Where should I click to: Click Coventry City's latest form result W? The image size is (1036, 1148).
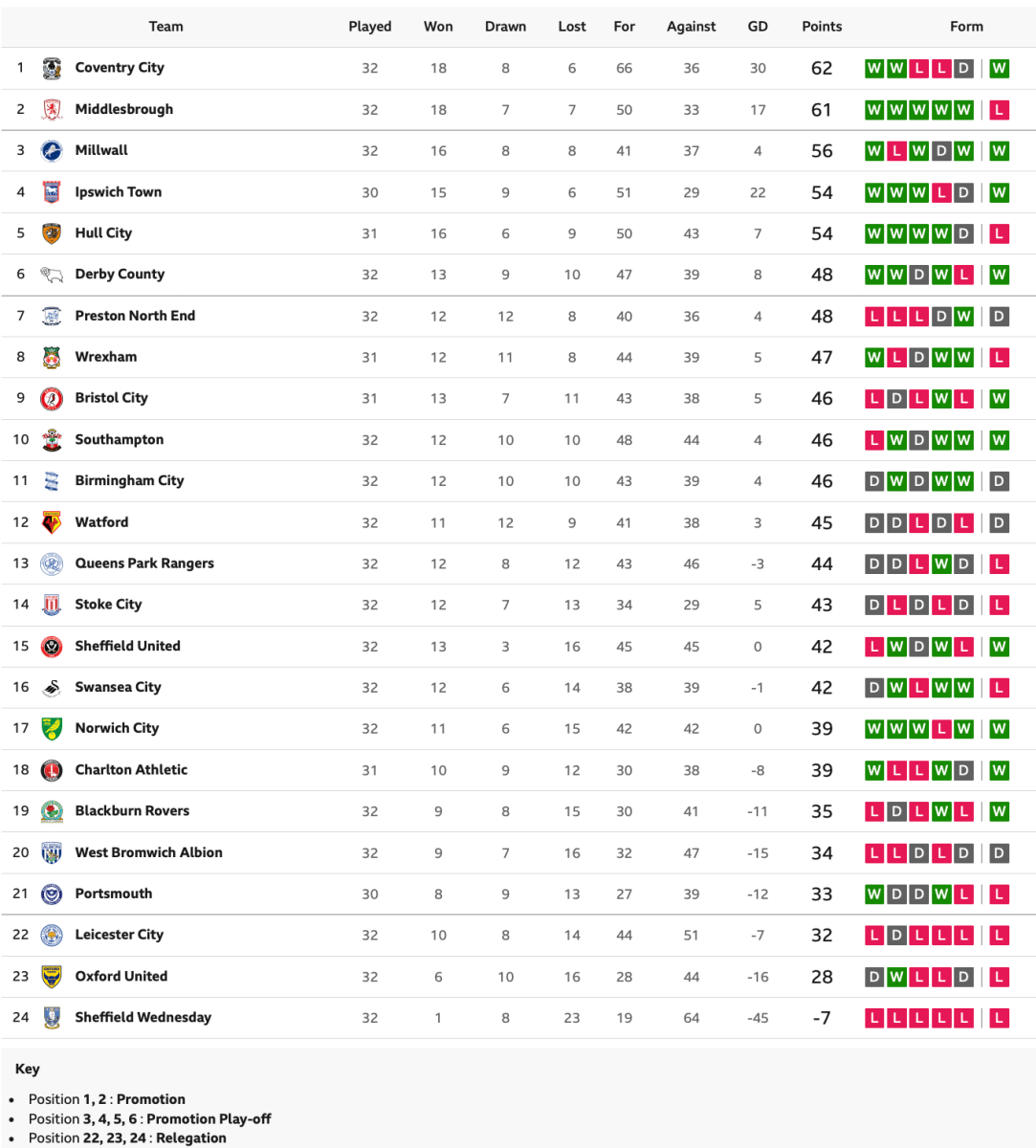click(x=999, y=68)
